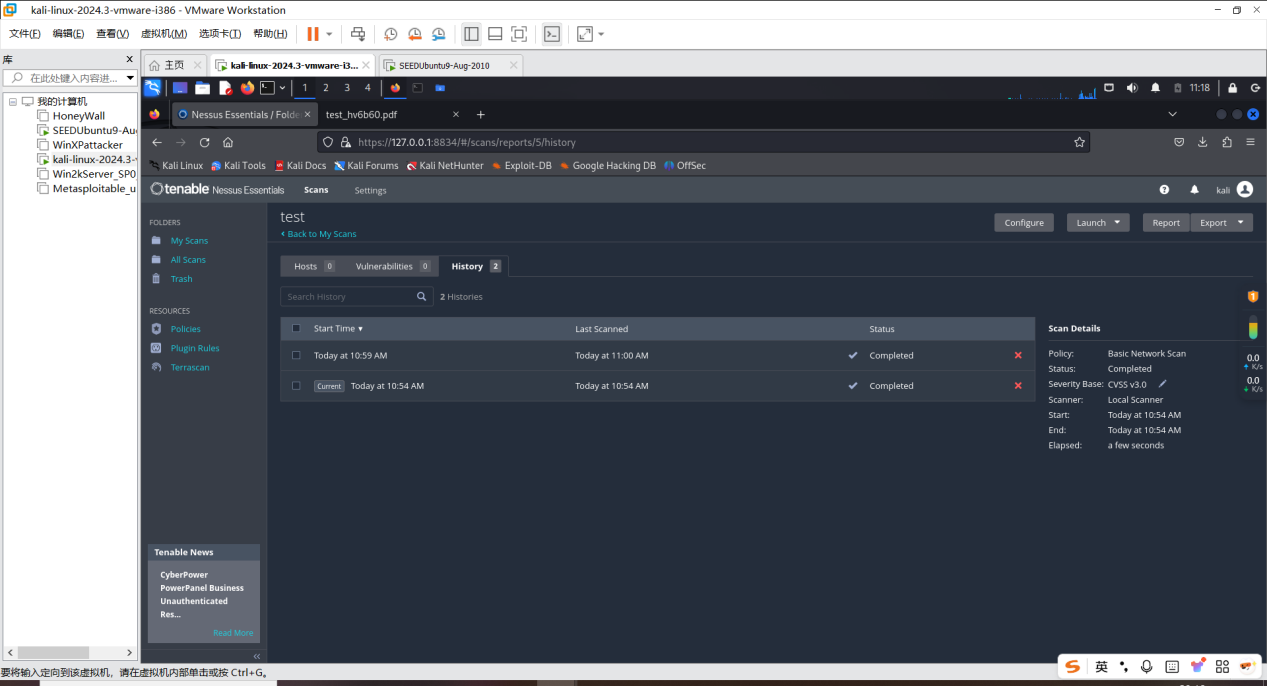Delete the Current 10:54 AM history entry

click(1018, 385)
